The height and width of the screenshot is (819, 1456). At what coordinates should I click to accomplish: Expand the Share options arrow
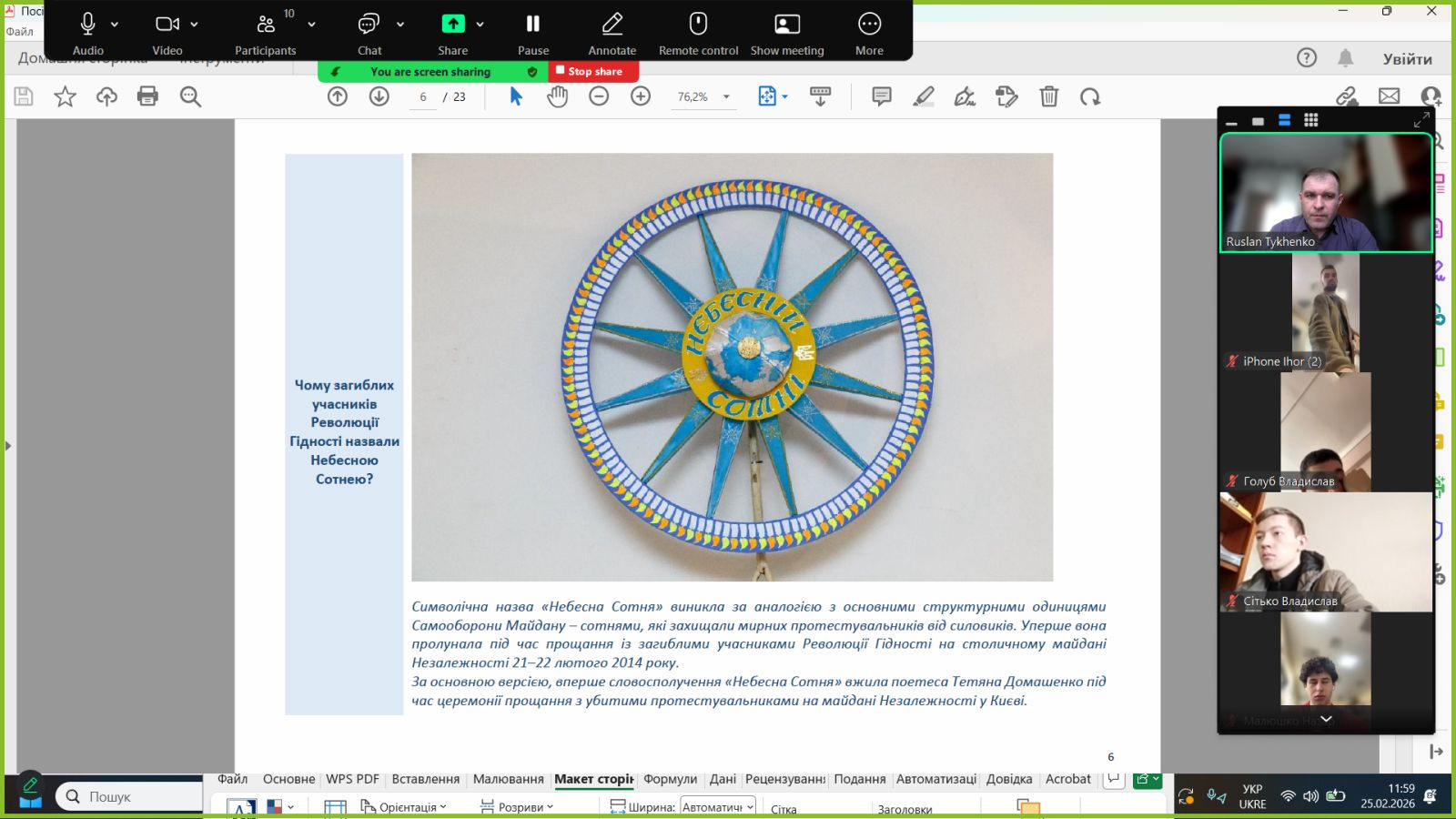(x=480, y=25)
